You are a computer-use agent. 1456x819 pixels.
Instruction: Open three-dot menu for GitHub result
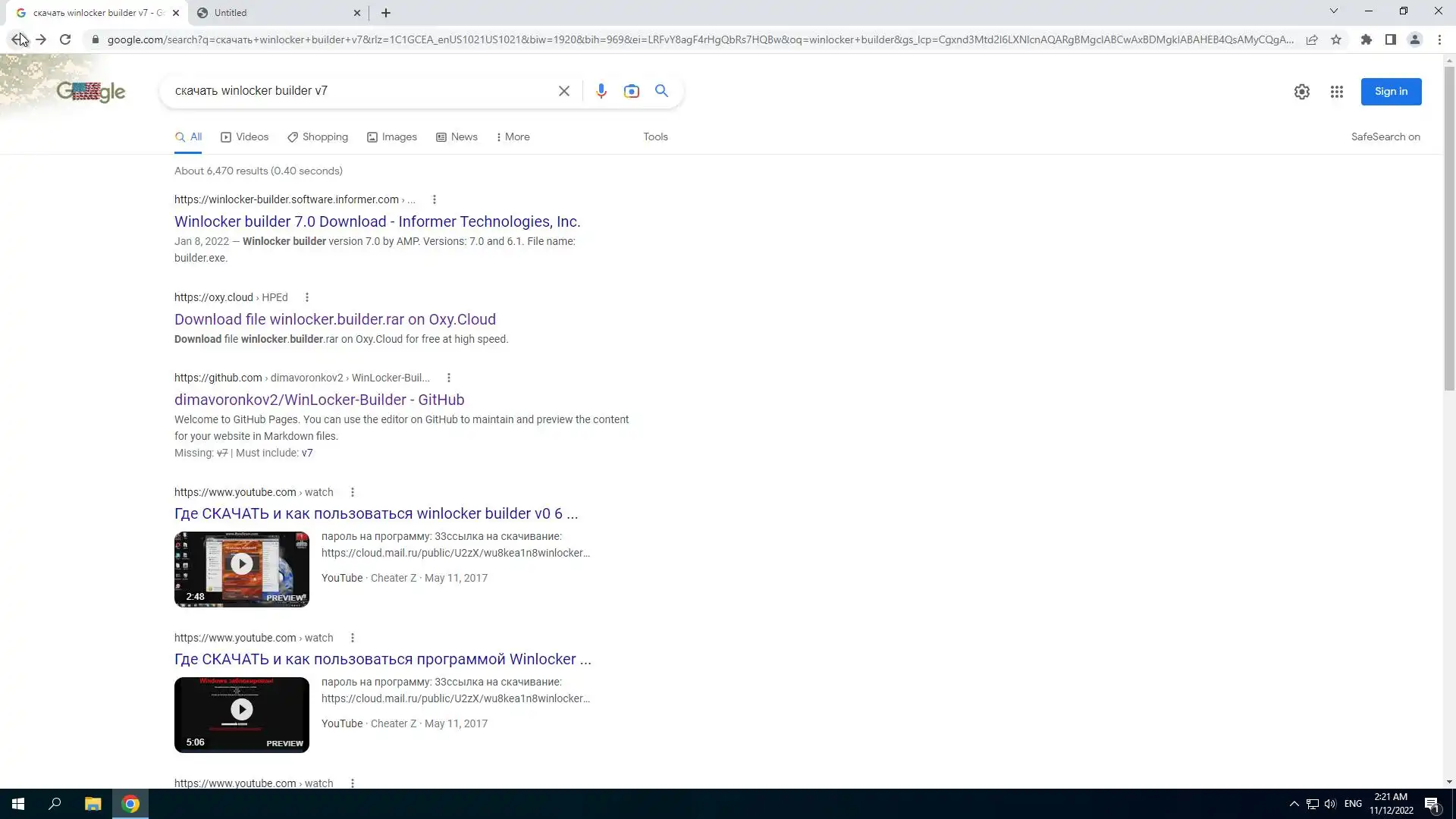(448, 378)
